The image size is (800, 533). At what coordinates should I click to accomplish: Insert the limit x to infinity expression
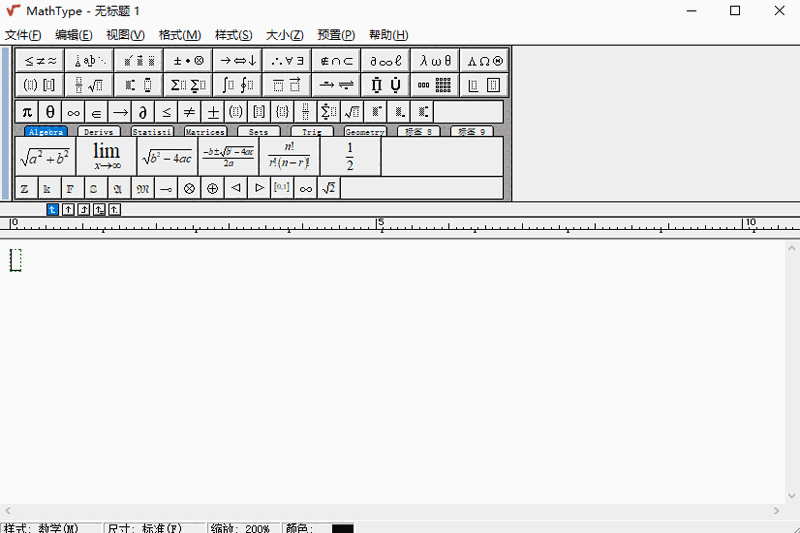coord(106,156)
